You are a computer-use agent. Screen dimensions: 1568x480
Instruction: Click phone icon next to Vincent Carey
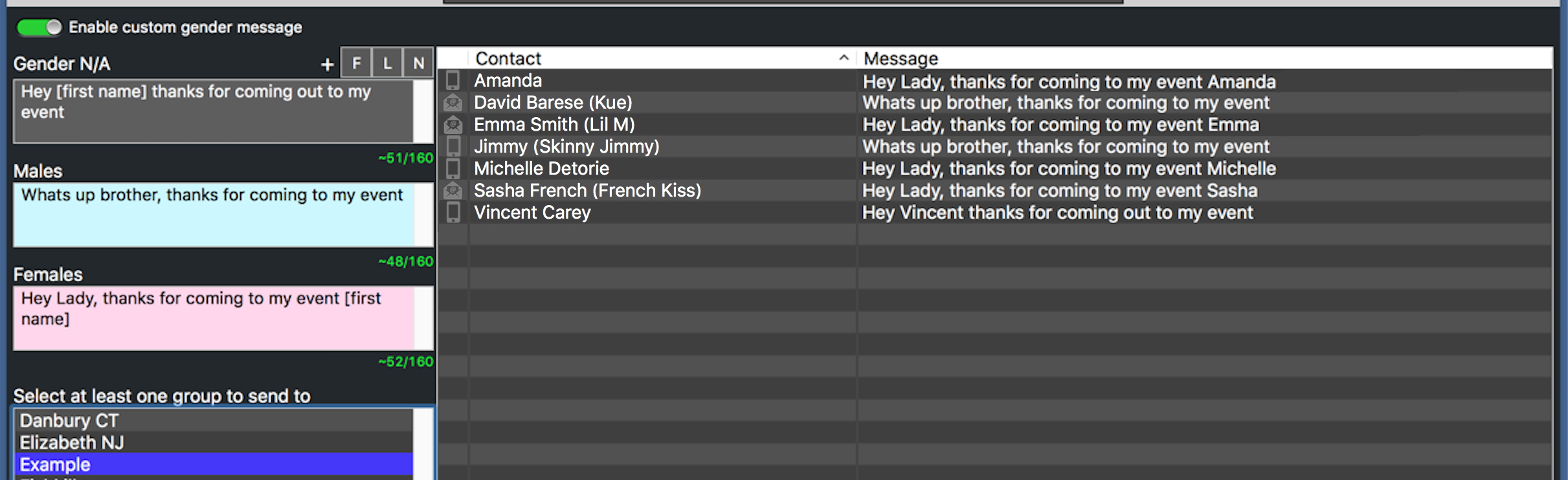pyautogui.click(x=453, y=212)
